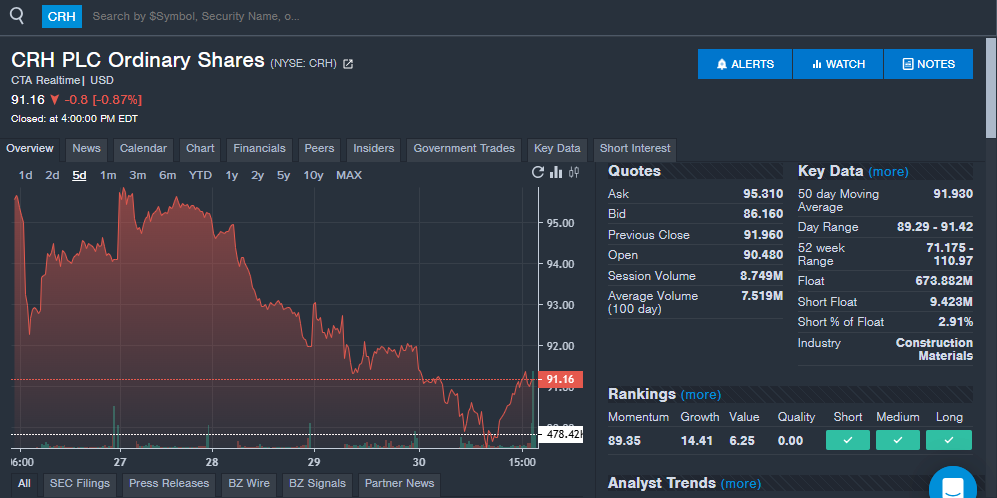This screenshot has width=997, height=498.
Task: Select the 1m chart range
Action: tap(108, 176)
